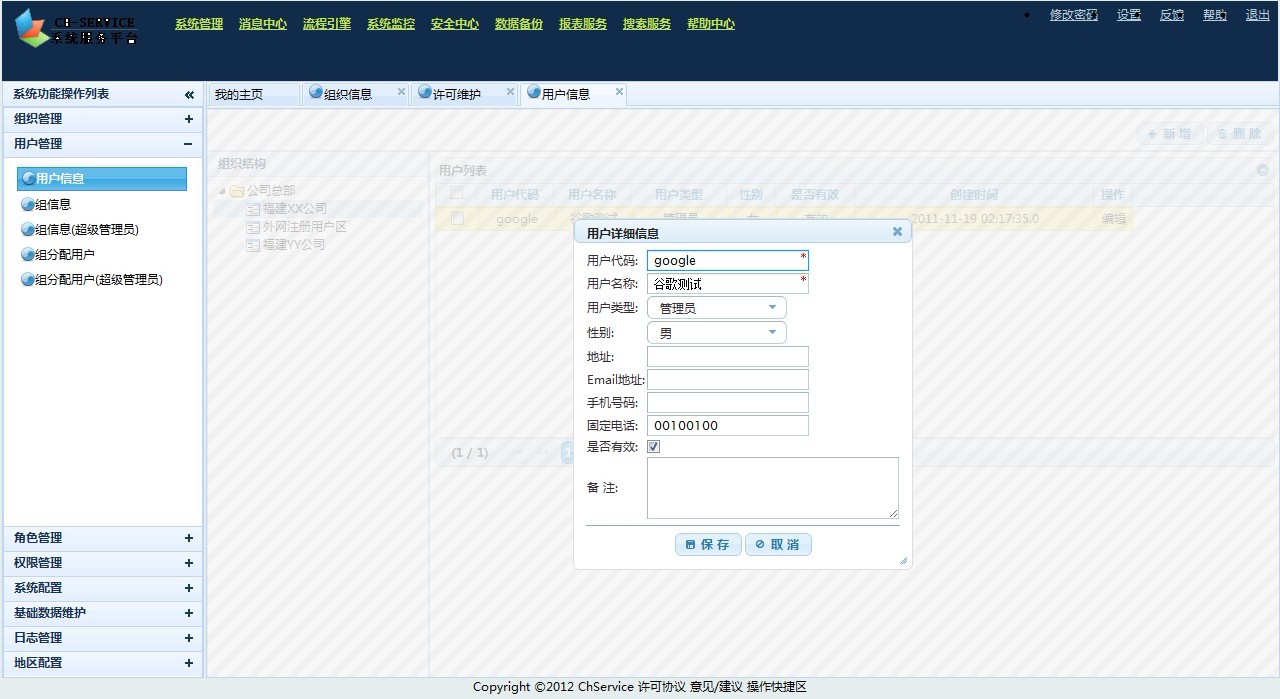This screenshot has width=1280, height=699.
Task: Select 福建XX公司 in the organization tree
Action: [x=295, y=209]
